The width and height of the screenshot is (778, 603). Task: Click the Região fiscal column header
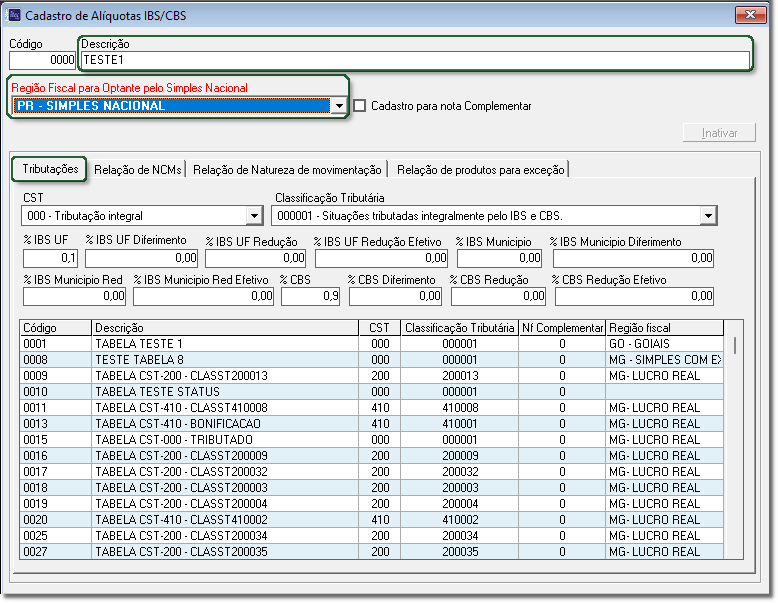[x=663, y=328]
